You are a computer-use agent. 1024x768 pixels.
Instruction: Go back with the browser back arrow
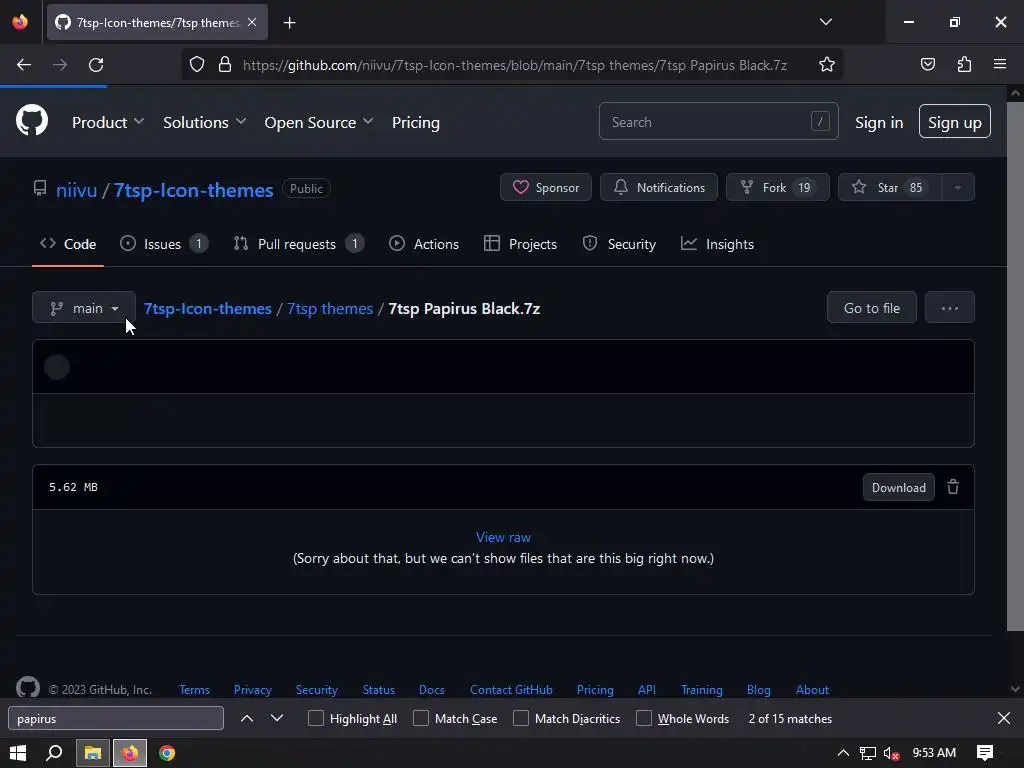point(24,65)
